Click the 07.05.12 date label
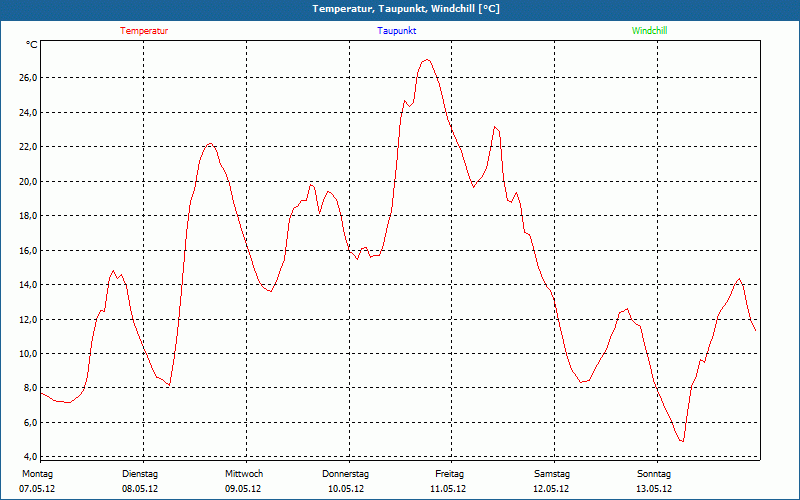Viewport: 800px width, 500px height. click(x=37, y=489)
